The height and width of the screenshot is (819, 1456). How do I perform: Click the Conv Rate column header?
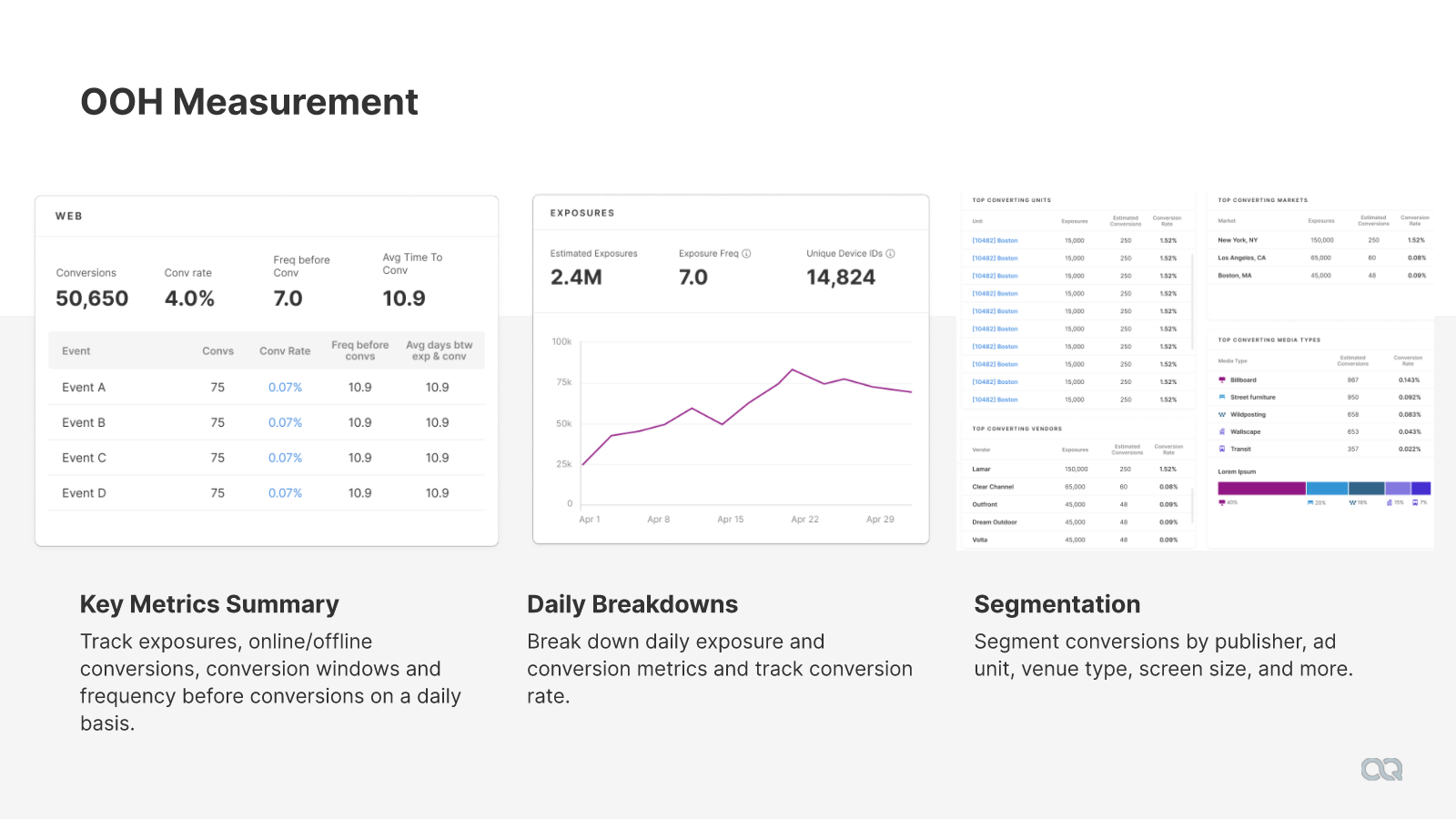pos(285,351)
